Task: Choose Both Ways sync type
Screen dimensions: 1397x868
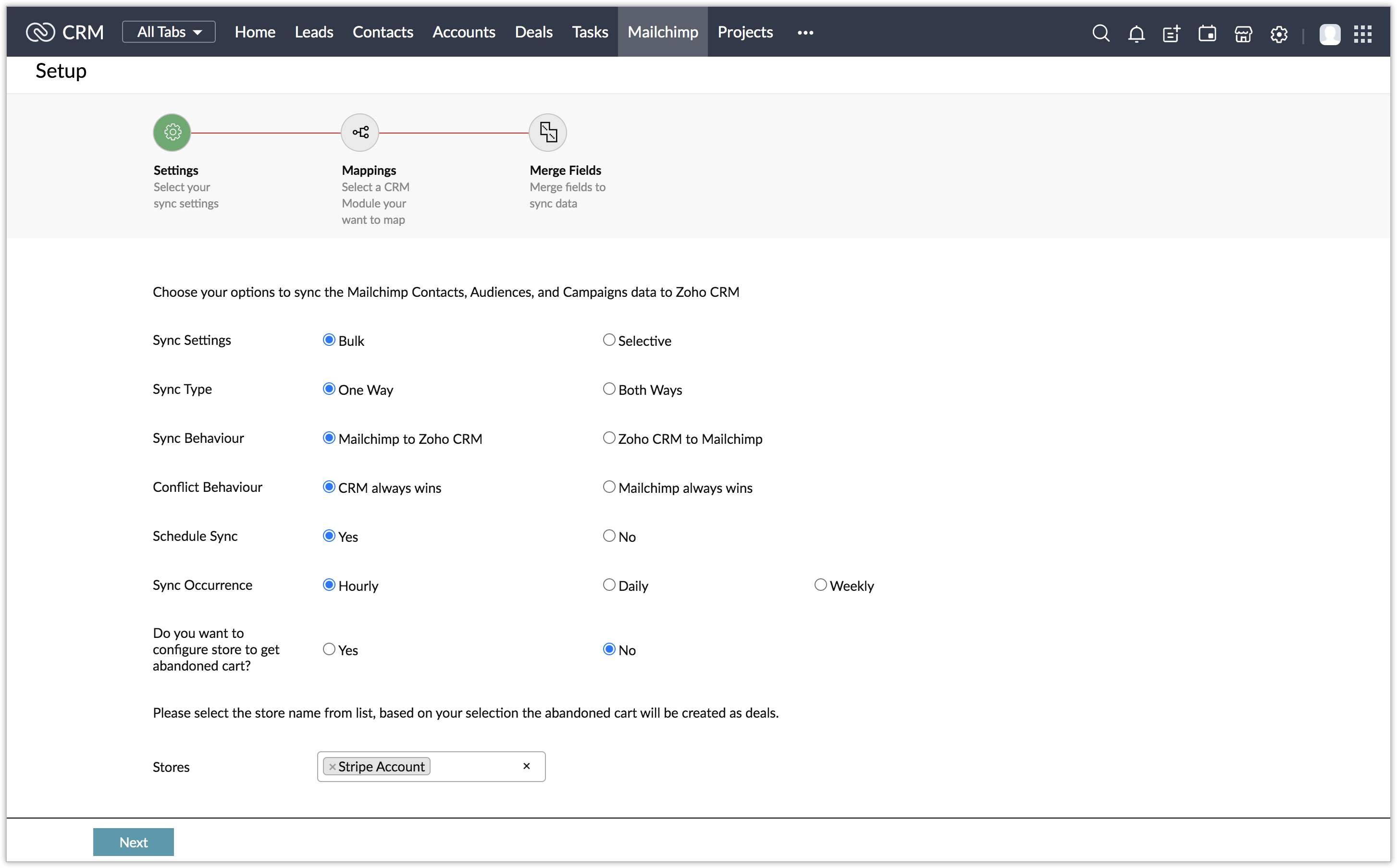Action: (x=609, y=389)
